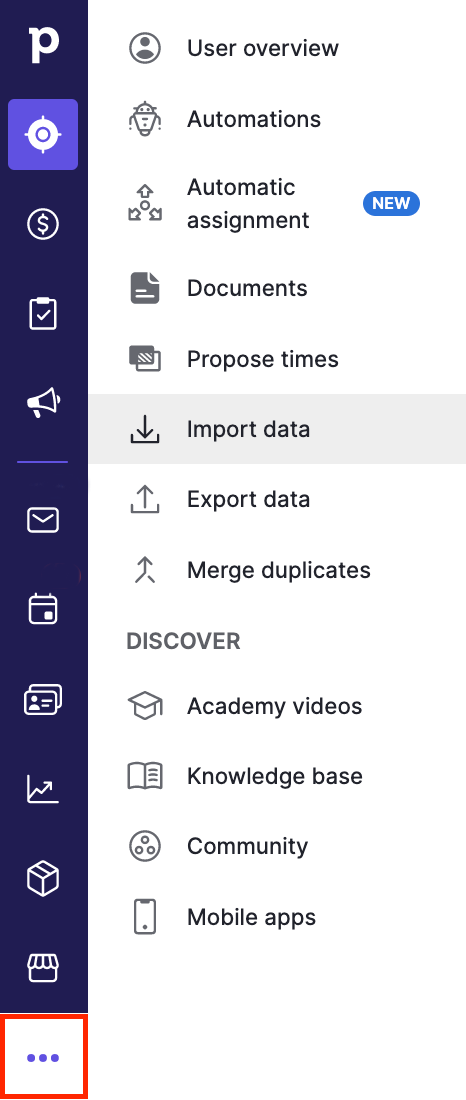Screen dimensions: 466x1100
Task: Click the More three-dots button
Action: 43,1057
